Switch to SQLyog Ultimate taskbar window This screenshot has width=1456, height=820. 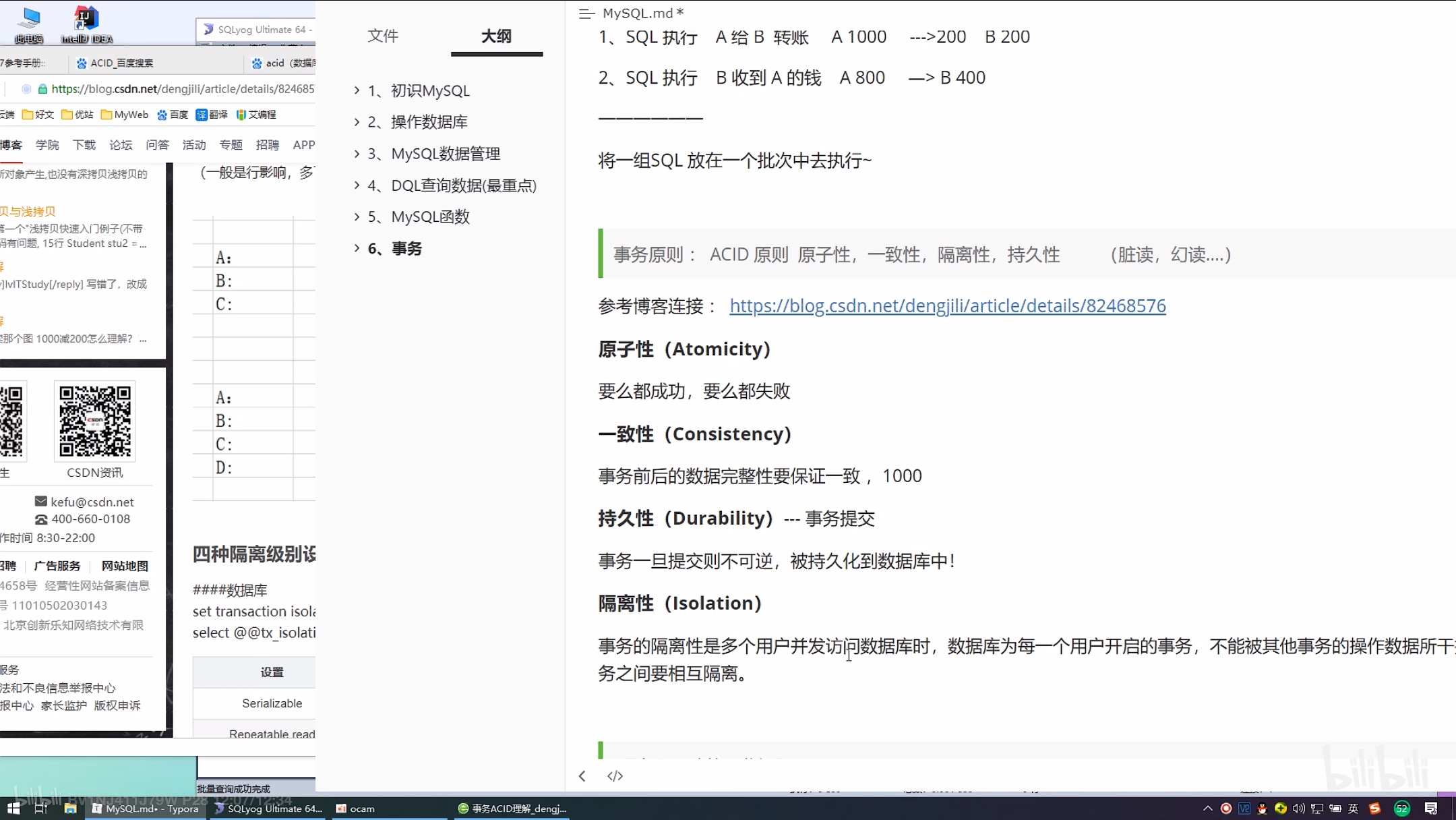pyautogui.click(x=268, y=809)
